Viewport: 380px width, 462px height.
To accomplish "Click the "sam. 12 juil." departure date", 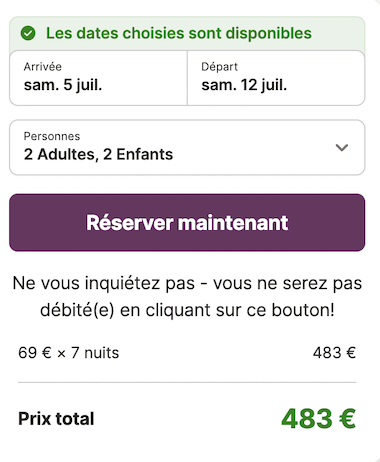I will pyautogui.click(x=244, y=85).
